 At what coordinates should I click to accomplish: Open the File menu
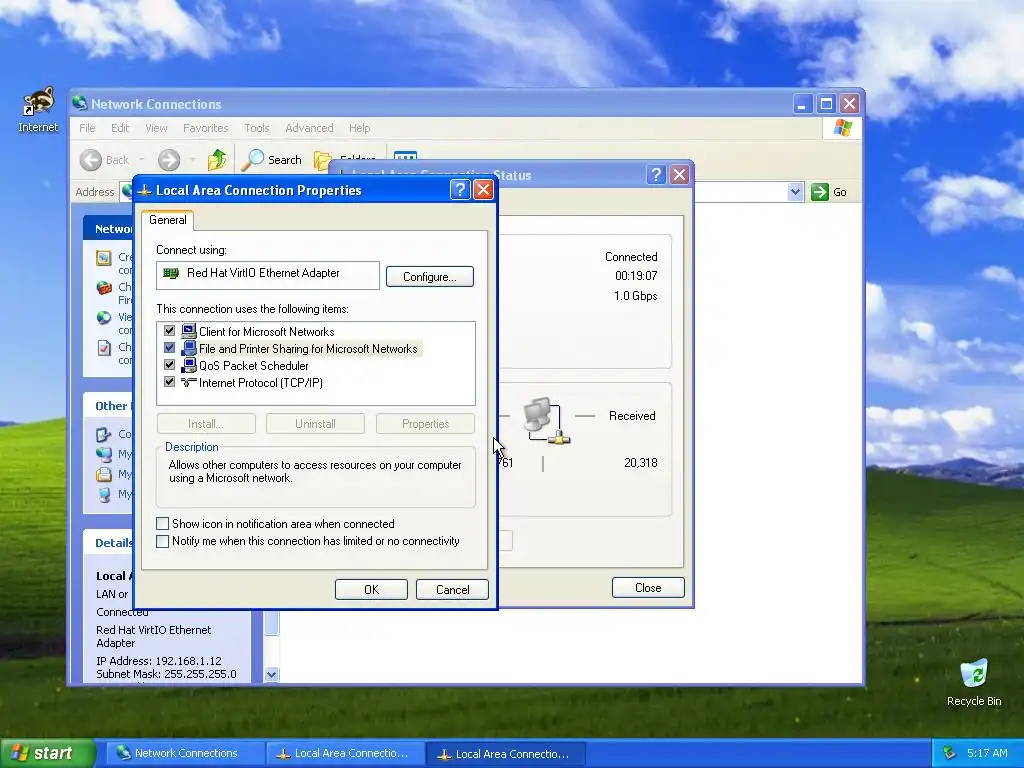point(87,128)
